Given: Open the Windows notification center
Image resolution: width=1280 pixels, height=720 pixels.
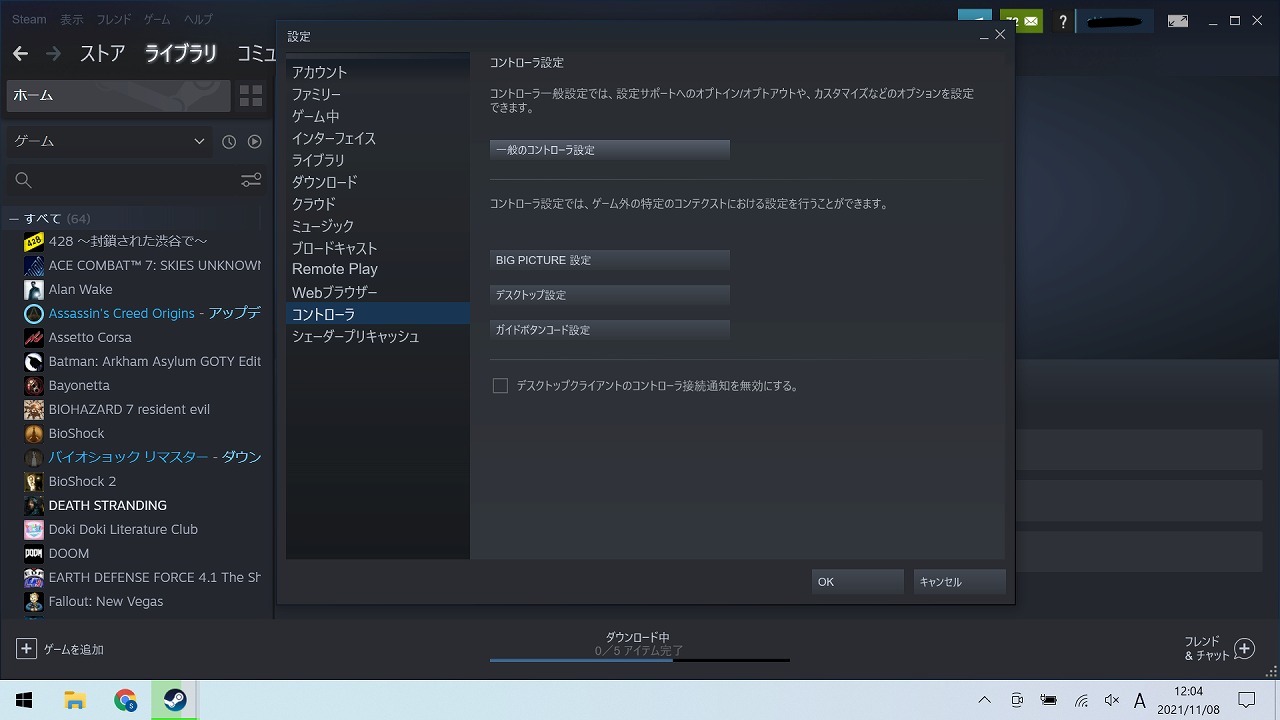Looking at the screenshot, I should pos(1247,700).
